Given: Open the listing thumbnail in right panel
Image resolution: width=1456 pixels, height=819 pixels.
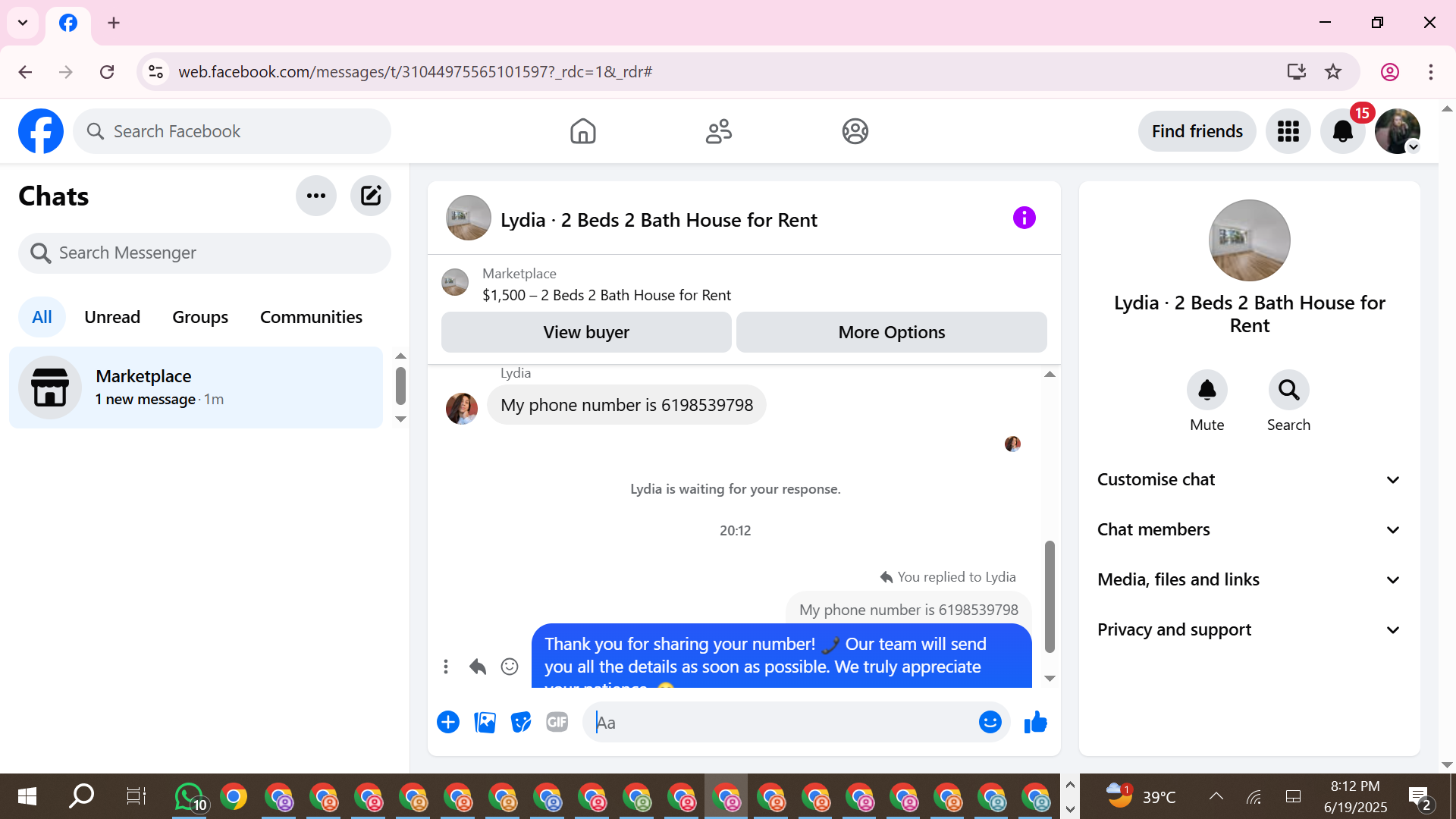Looking at the screenshot, I should [x=1249, y=240].
